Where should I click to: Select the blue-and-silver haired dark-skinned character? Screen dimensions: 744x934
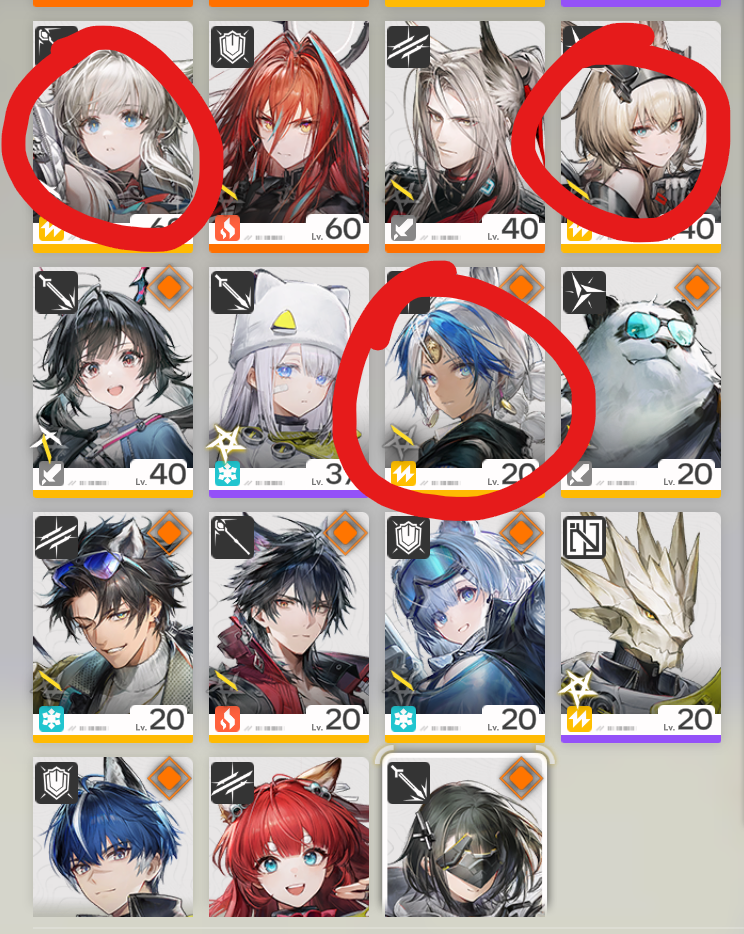pos(465,382)
